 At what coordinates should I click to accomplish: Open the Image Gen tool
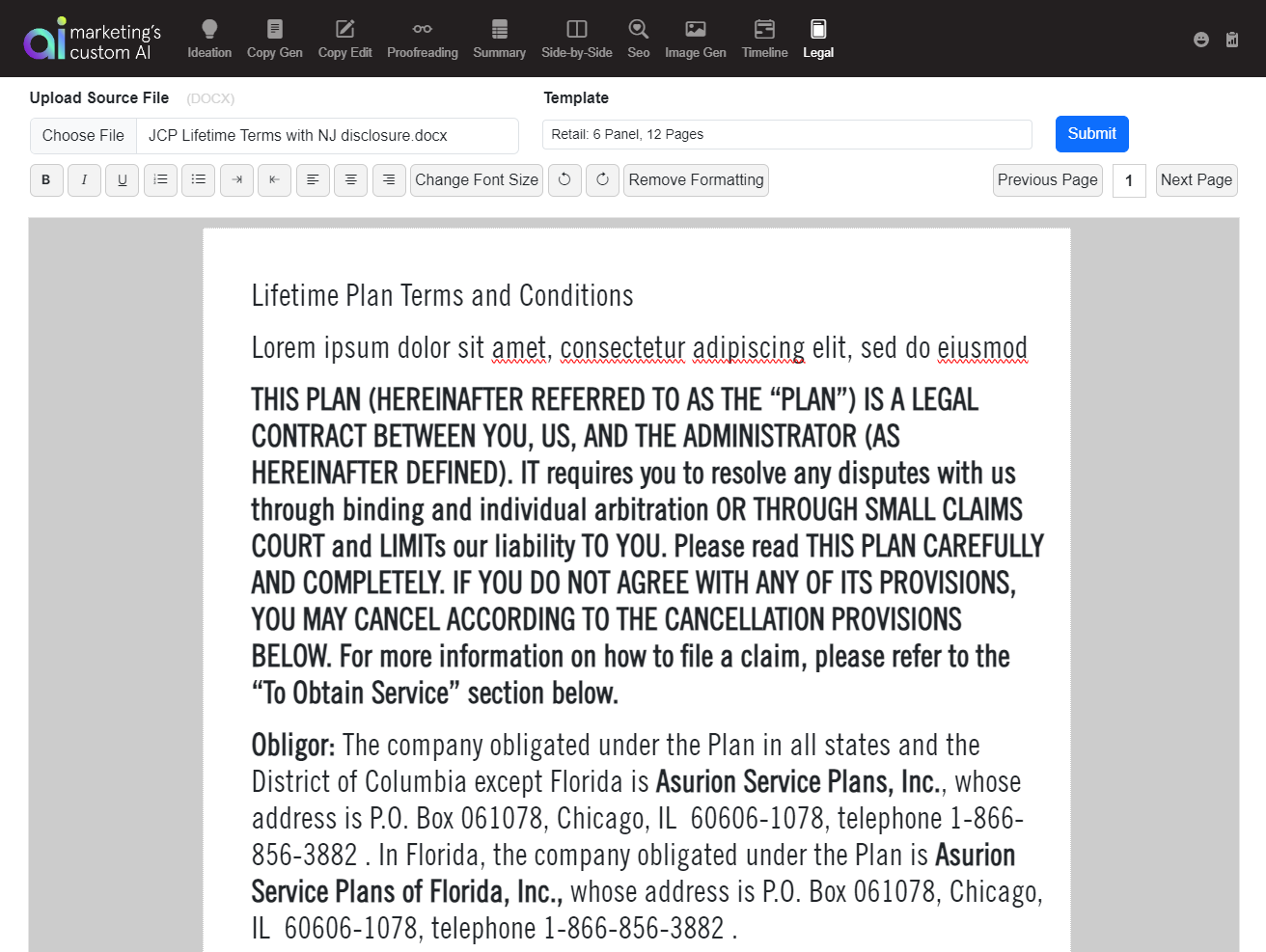696,39
